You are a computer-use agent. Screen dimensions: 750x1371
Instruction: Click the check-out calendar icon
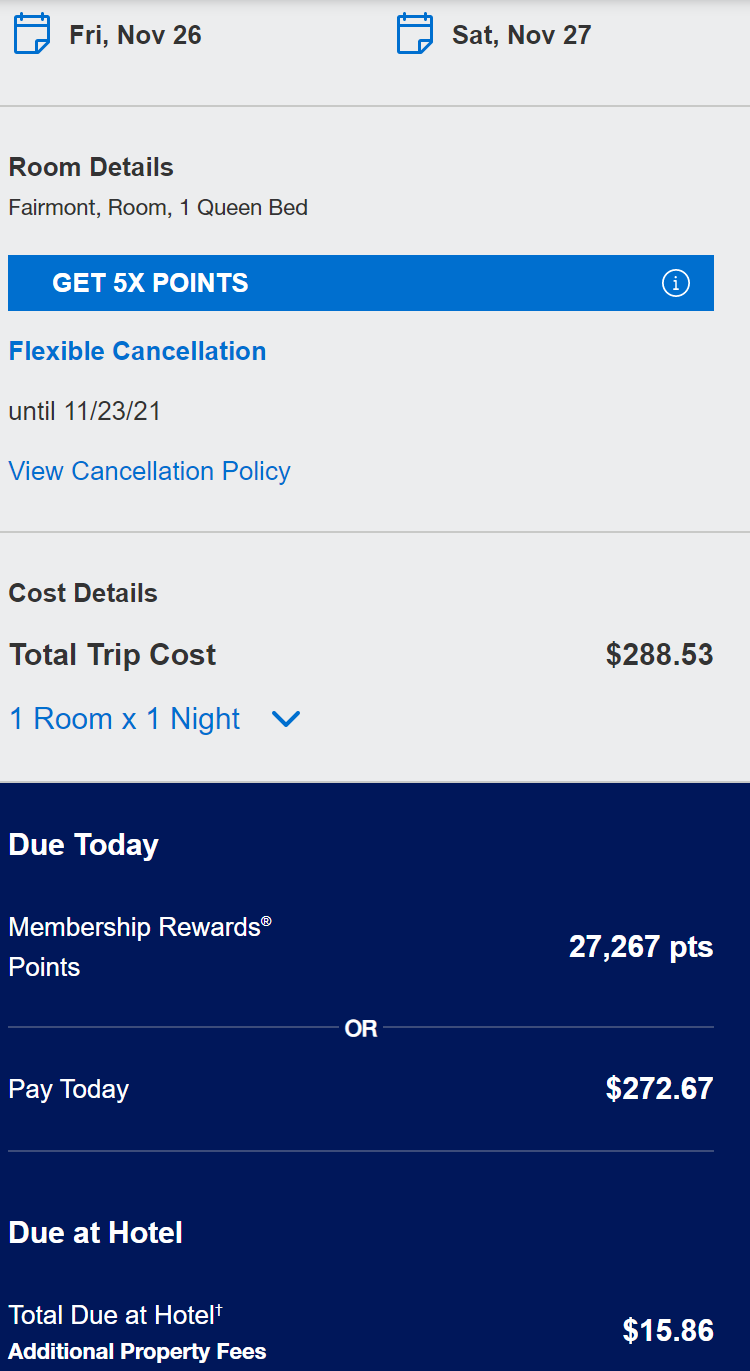pyautogui.click(x=415, y=34)
